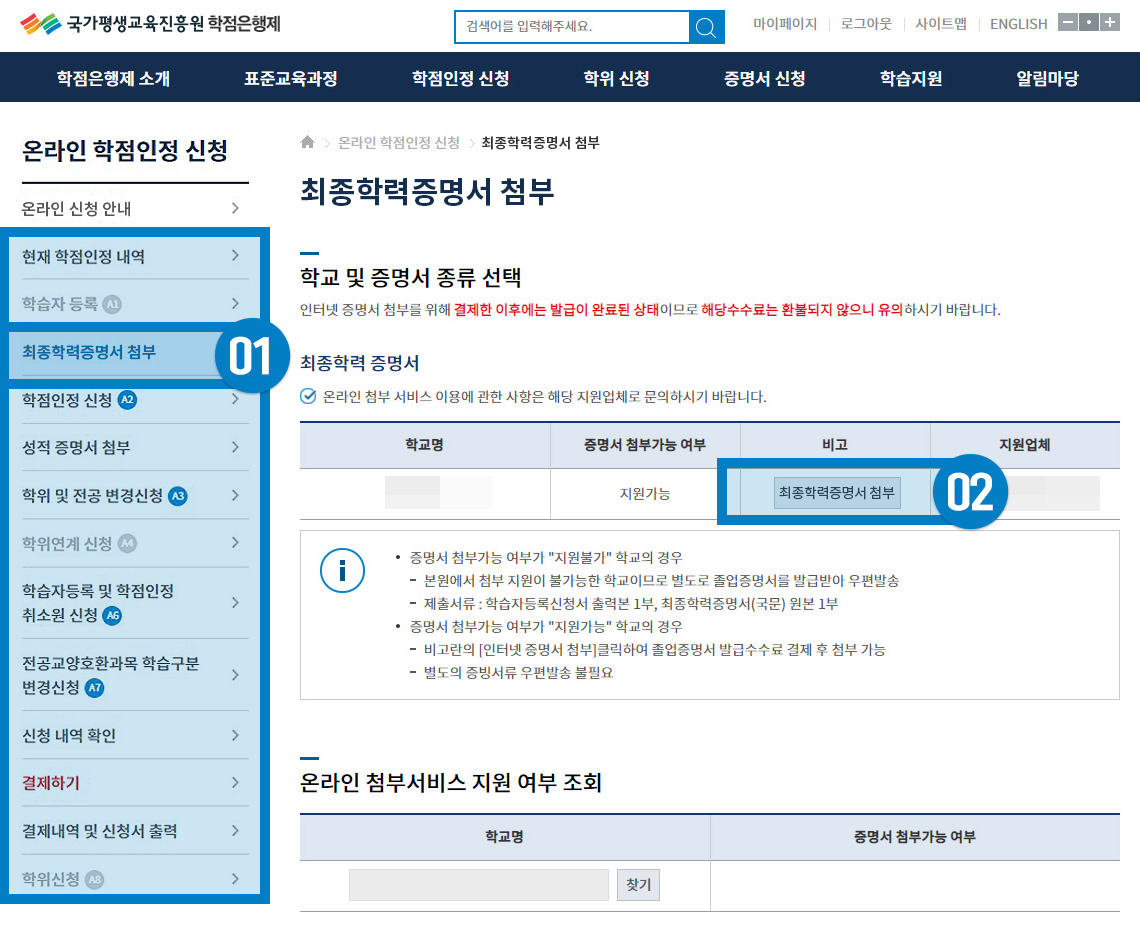
Task: Open the 알림마당 top menu
Action: pos(1047,78)
